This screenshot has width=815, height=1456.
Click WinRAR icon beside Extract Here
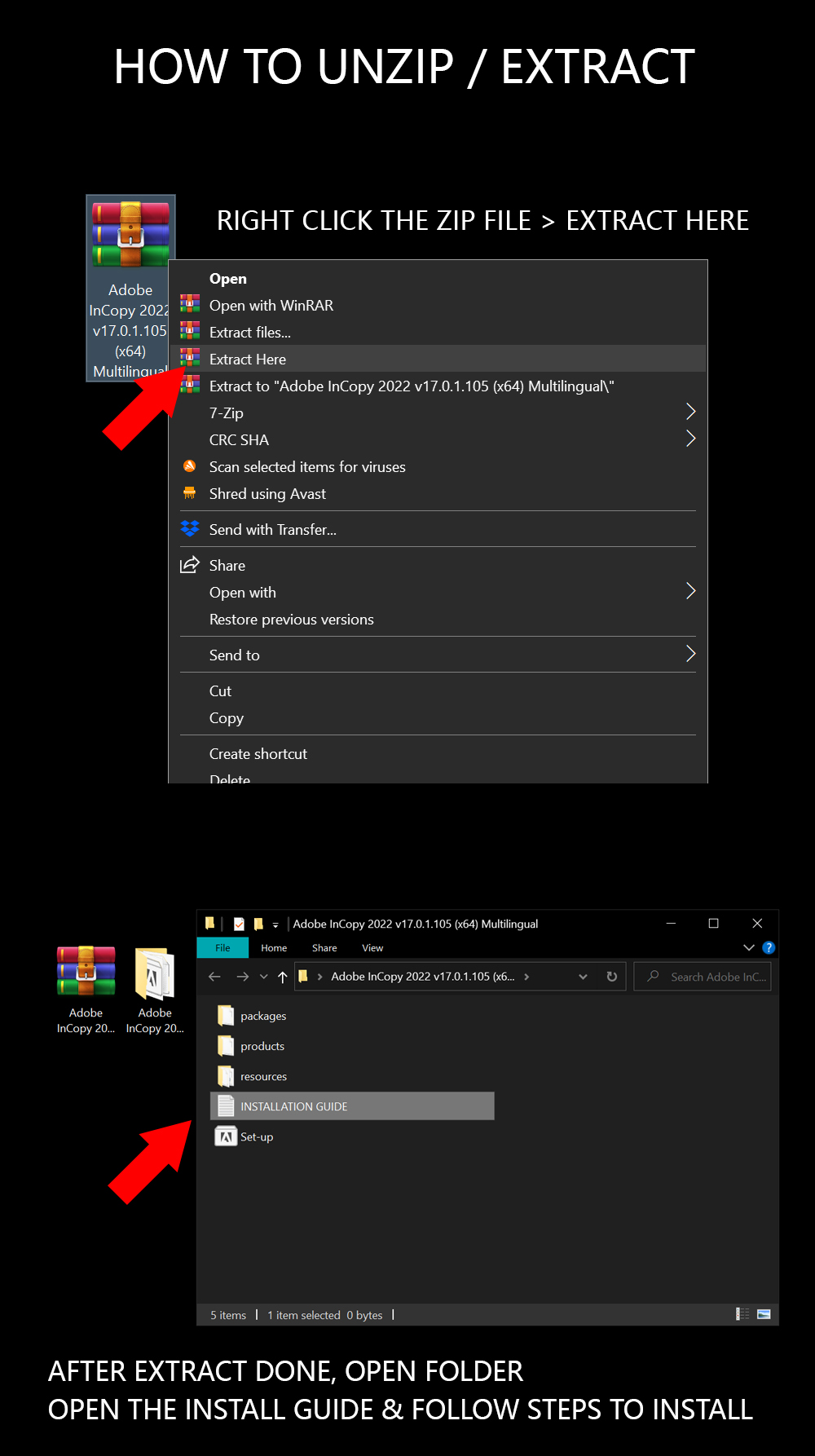click(x=190, y=358)
